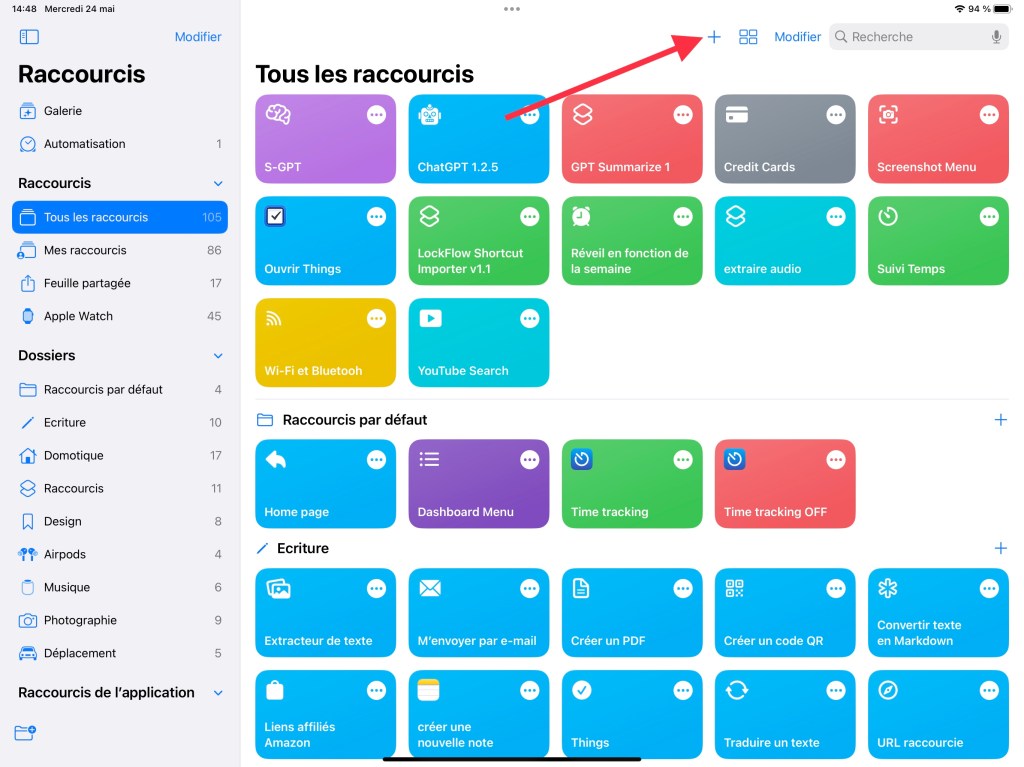Tap the plus icon to create a new shortcut
Screen dimensions: 1024x767
pos(714,37)
